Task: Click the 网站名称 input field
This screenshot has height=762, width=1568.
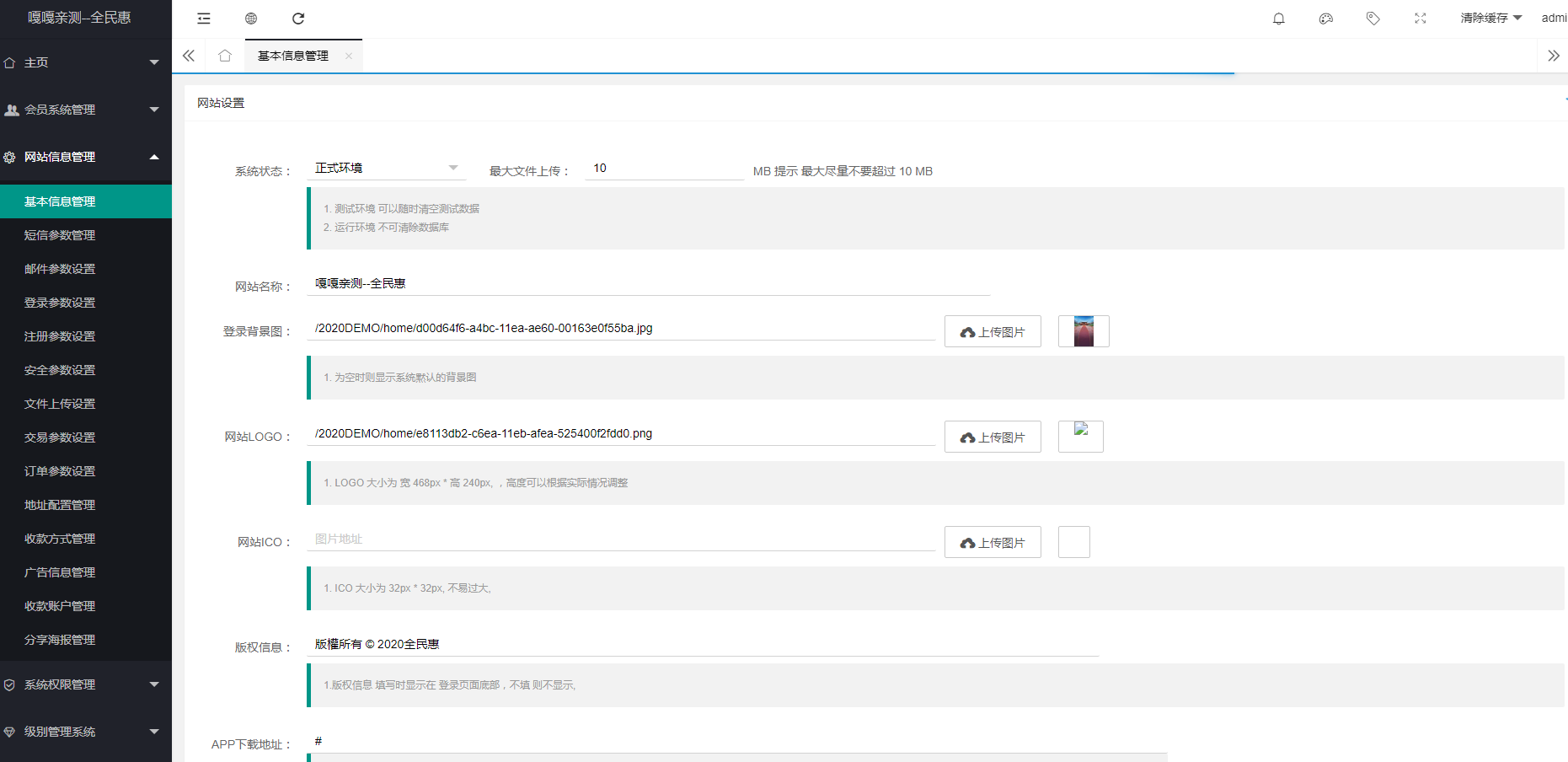Action: pos(647,284)
